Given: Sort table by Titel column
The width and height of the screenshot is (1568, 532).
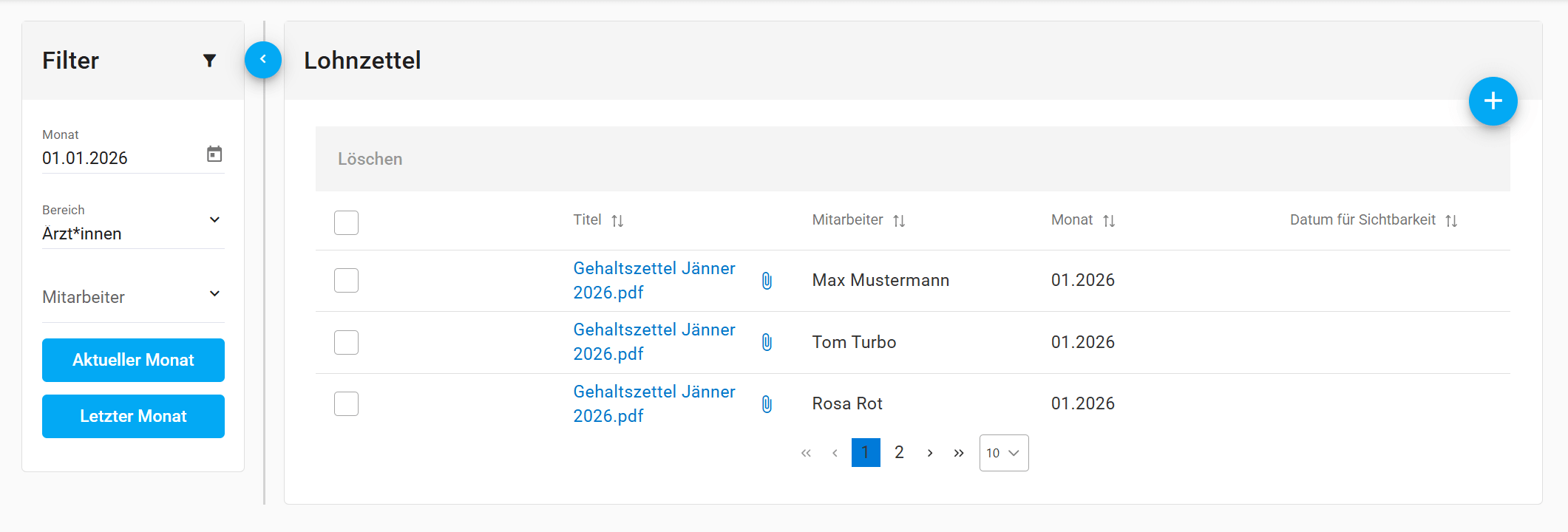Looking at the screenshot, I should (617, 221).
